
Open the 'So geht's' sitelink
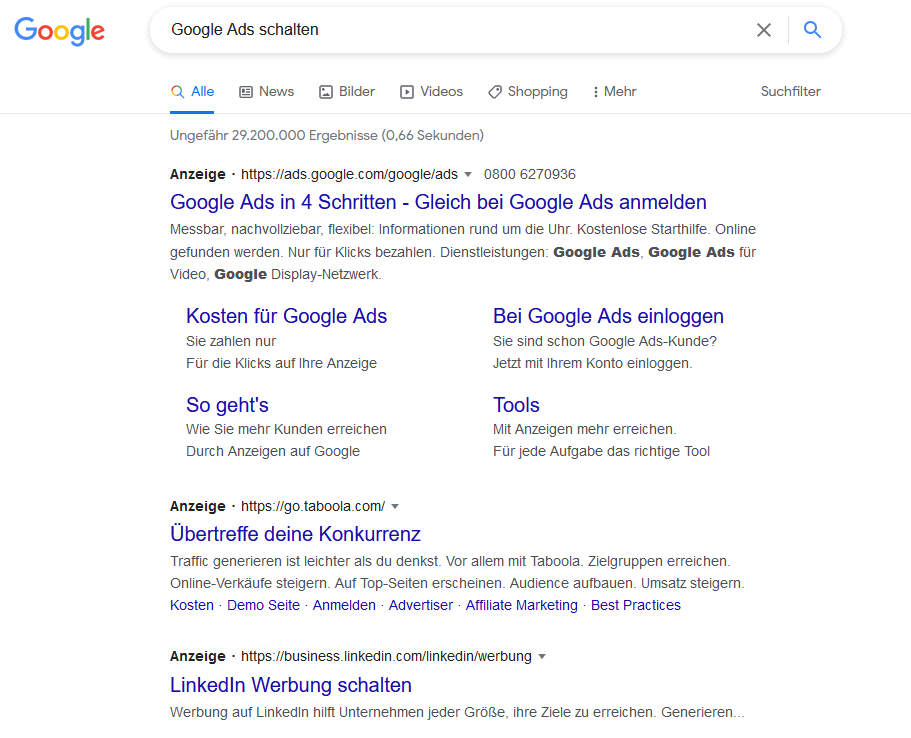pyautogui.click(x=227, y=405)
